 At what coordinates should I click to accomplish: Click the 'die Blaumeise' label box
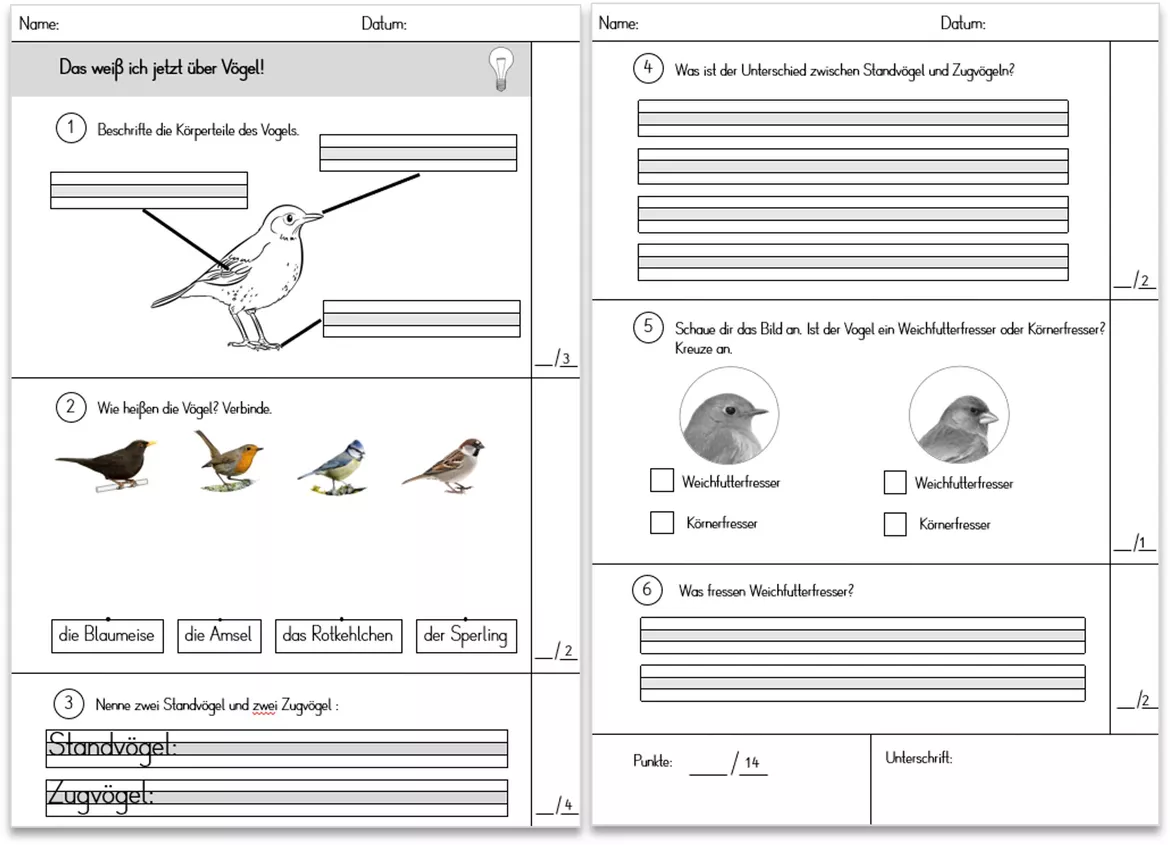pos(107,636)
